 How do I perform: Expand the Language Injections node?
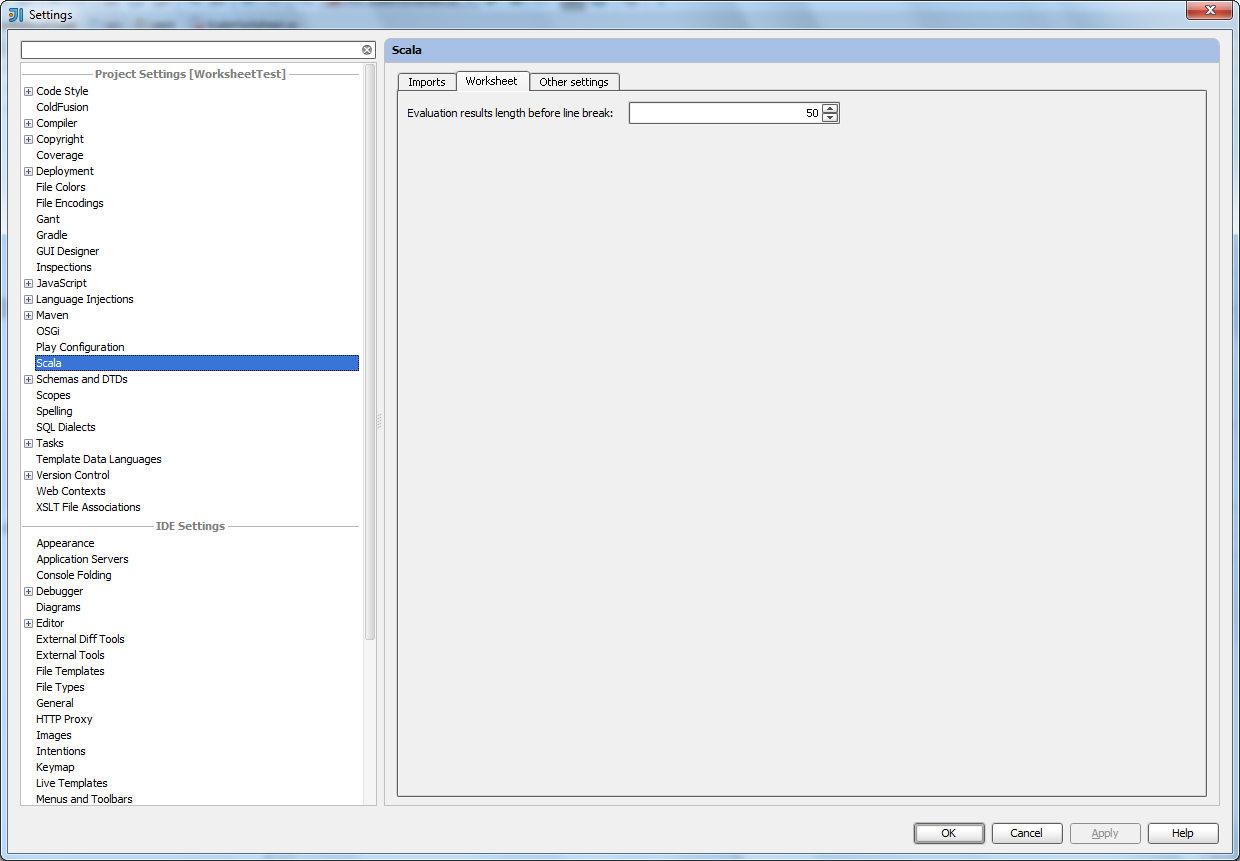coord(29,299)
